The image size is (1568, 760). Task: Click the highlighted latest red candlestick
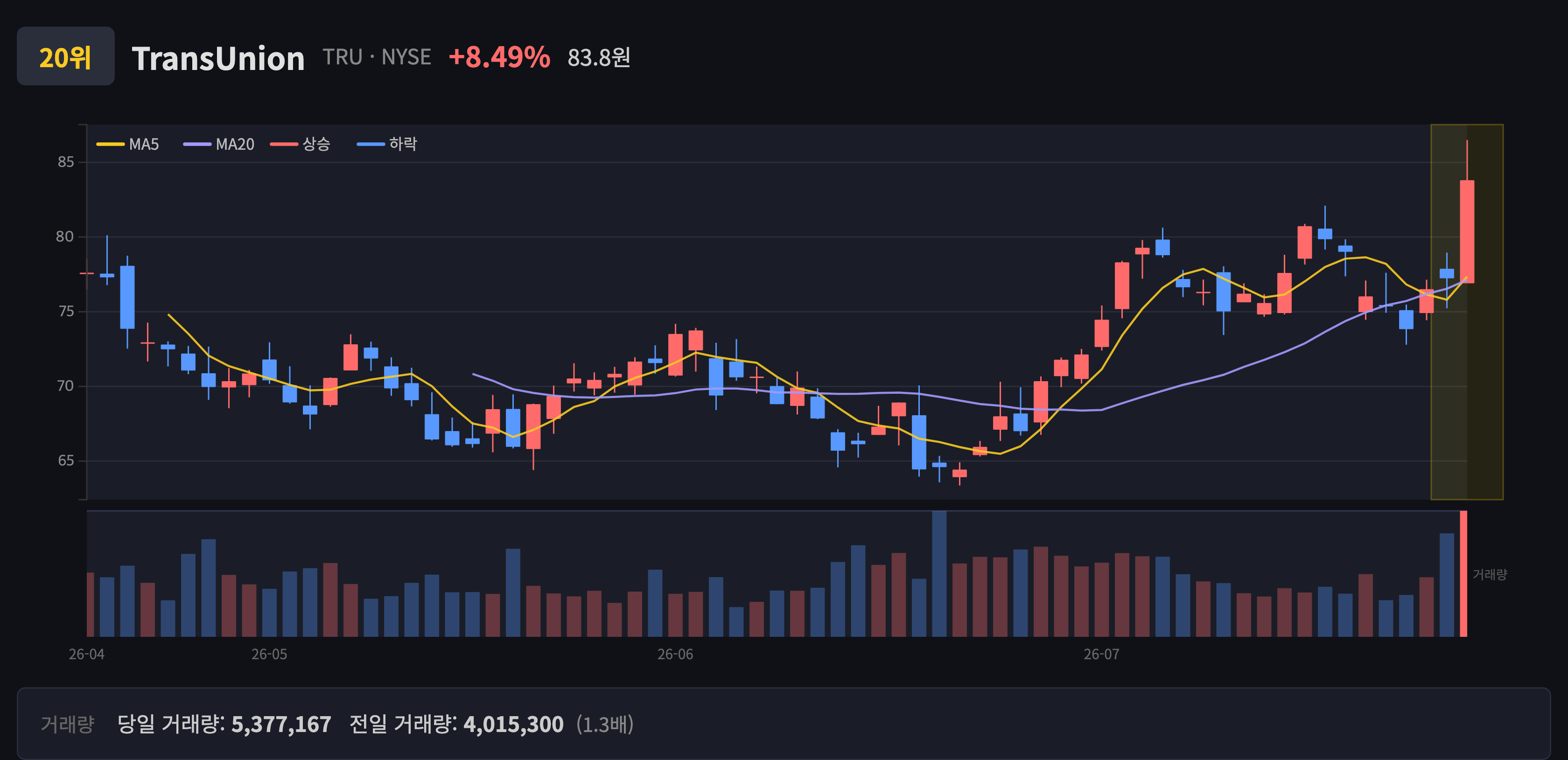pos(1467,231)
